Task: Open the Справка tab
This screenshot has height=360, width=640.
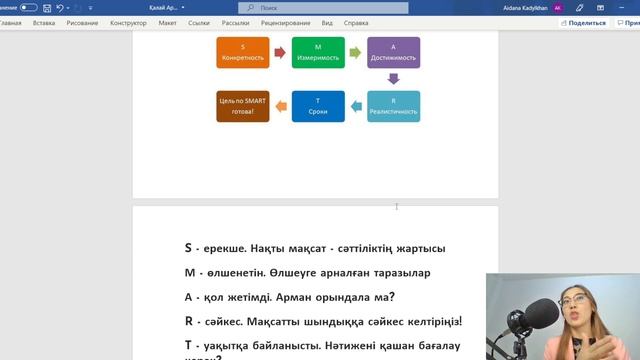Action: [356, 23]
